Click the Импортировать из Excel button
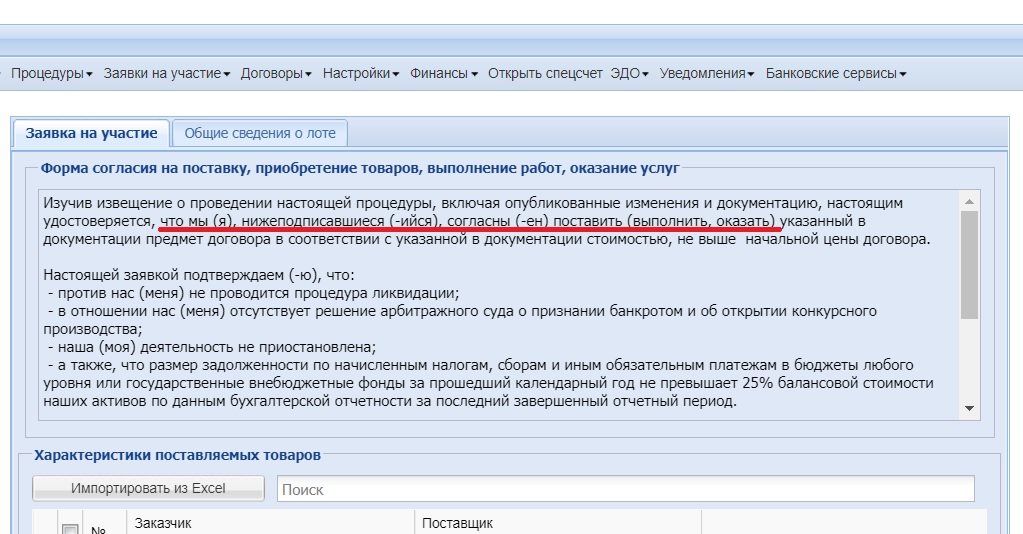The height and width of the screenshot is (534, 1023). [x=148, y=489]
